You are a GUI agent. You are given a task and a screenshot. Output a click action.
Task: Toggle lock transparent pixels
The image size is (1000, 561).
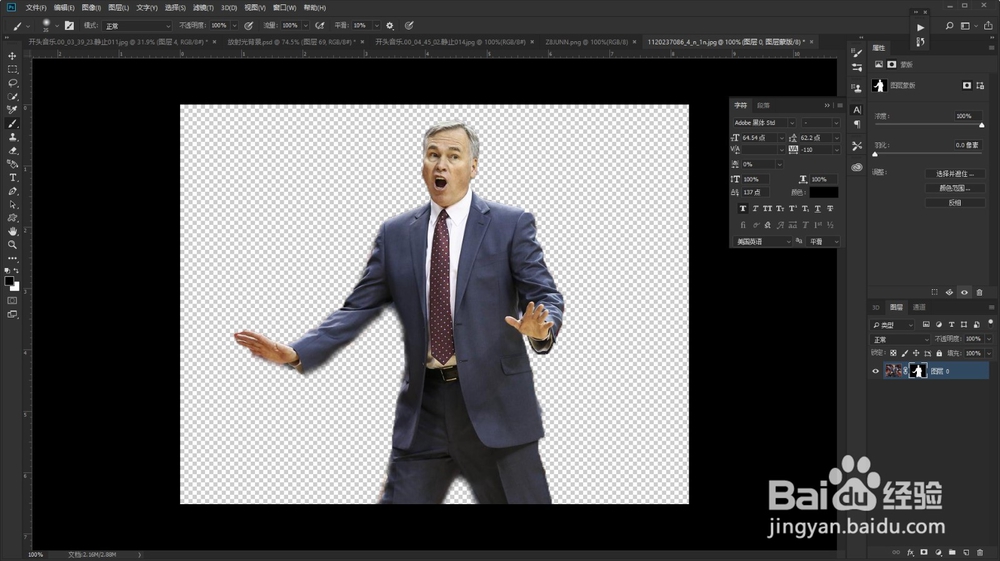(x=893, y=353)
